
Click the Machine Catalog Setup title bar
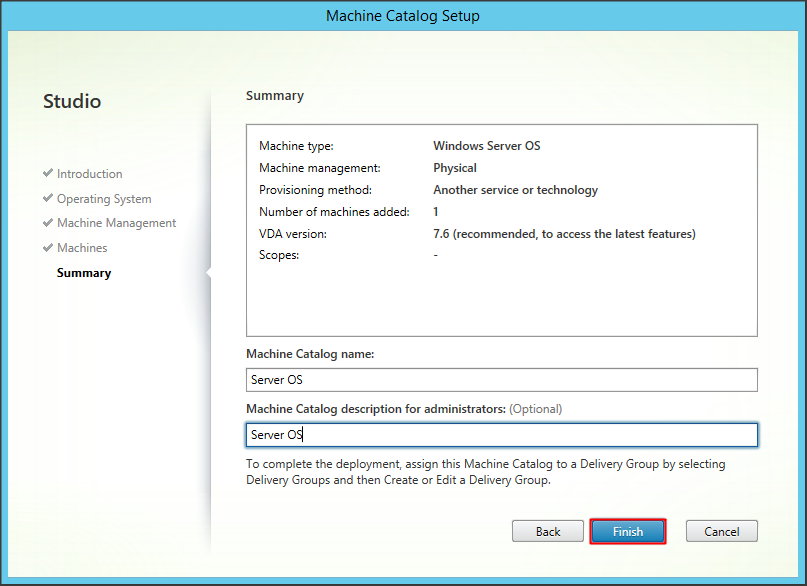click(403, 16)
